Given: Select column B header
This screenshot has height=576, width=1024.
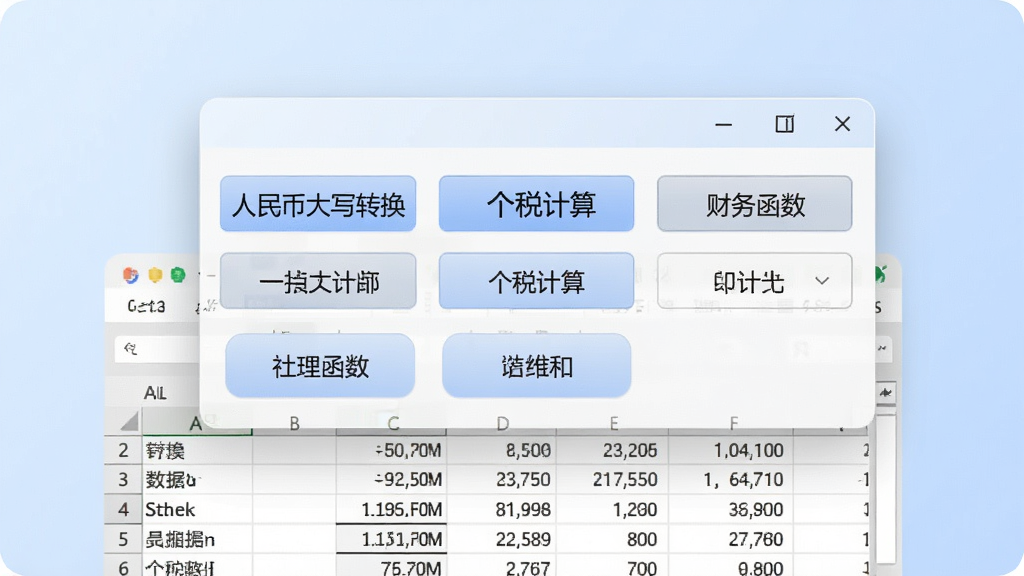Looking at the screenshot, I should 294,424.
